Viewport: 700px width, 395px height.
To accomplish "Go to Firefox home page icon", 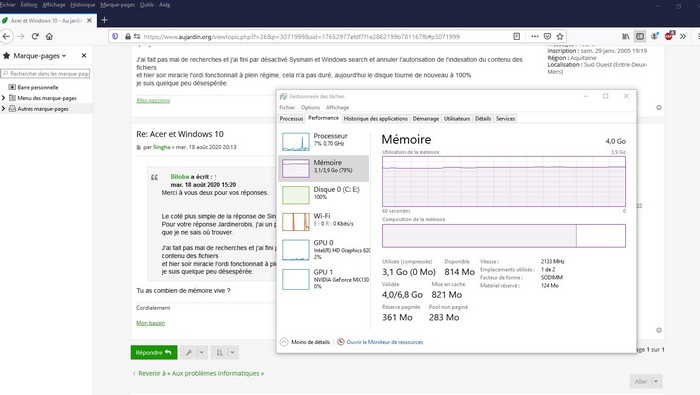I will pos(49,37).
